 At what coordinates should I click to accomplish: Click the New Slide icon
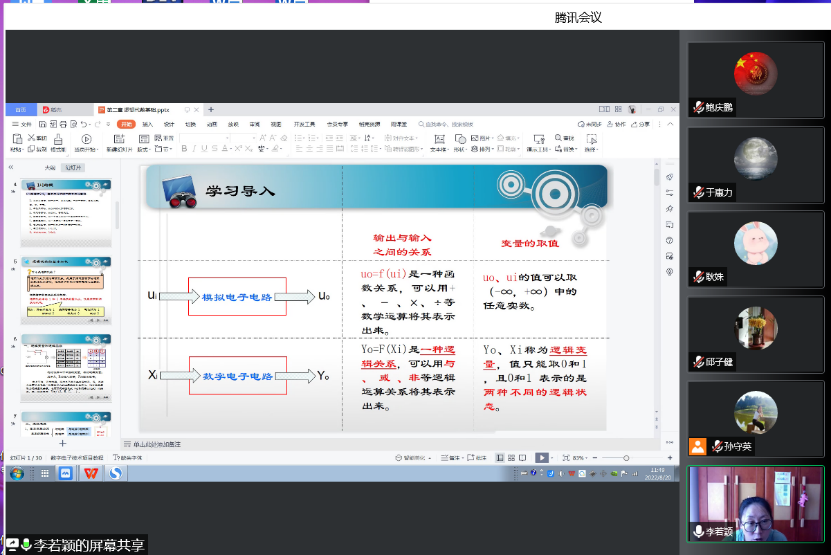(118, 142)
